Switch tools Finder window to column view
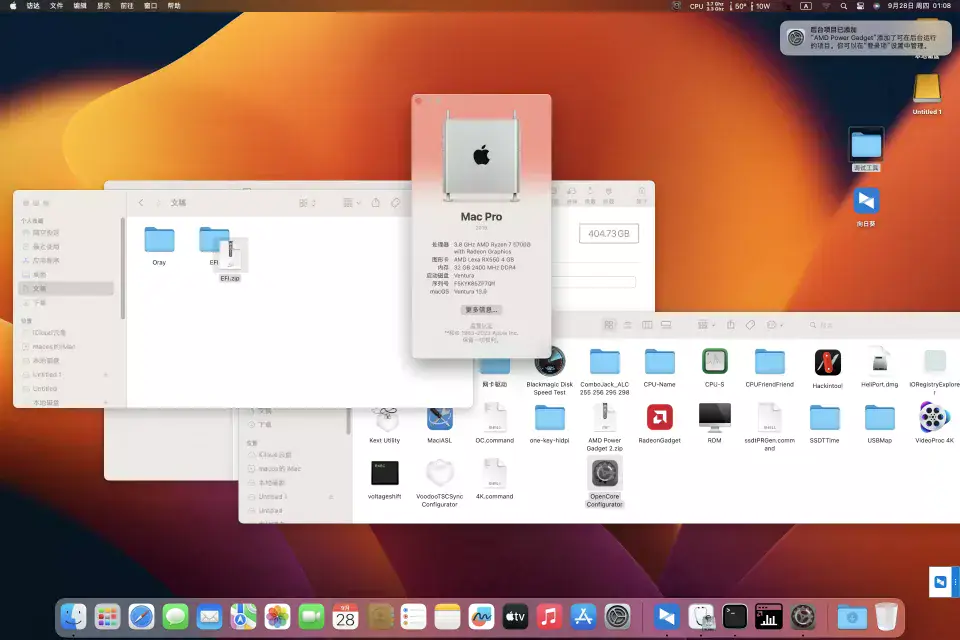960x640 pixels. coord(647,325)
